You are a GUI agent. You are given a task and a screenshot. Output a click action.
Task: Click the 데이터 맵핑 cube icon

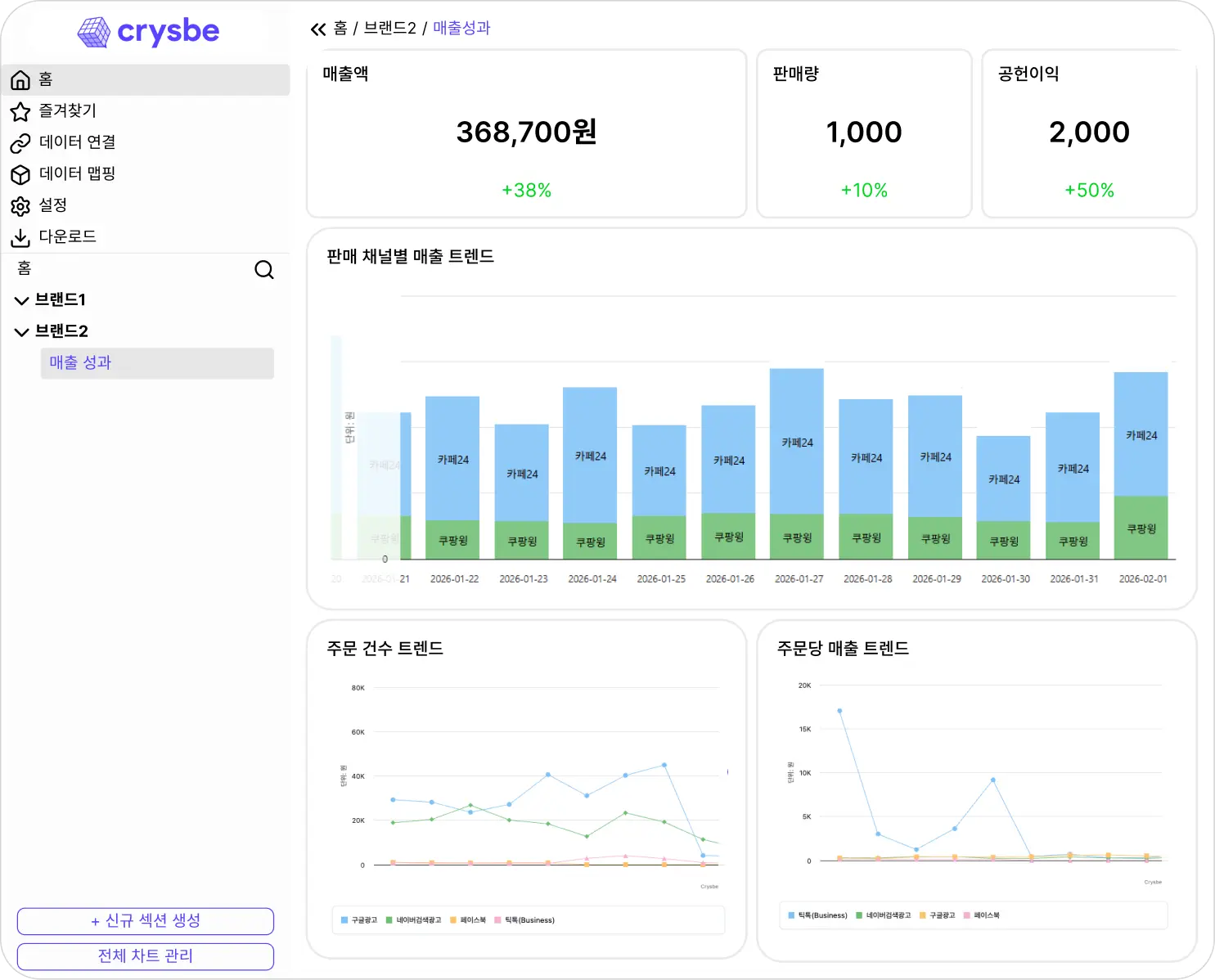pos(20,174)
